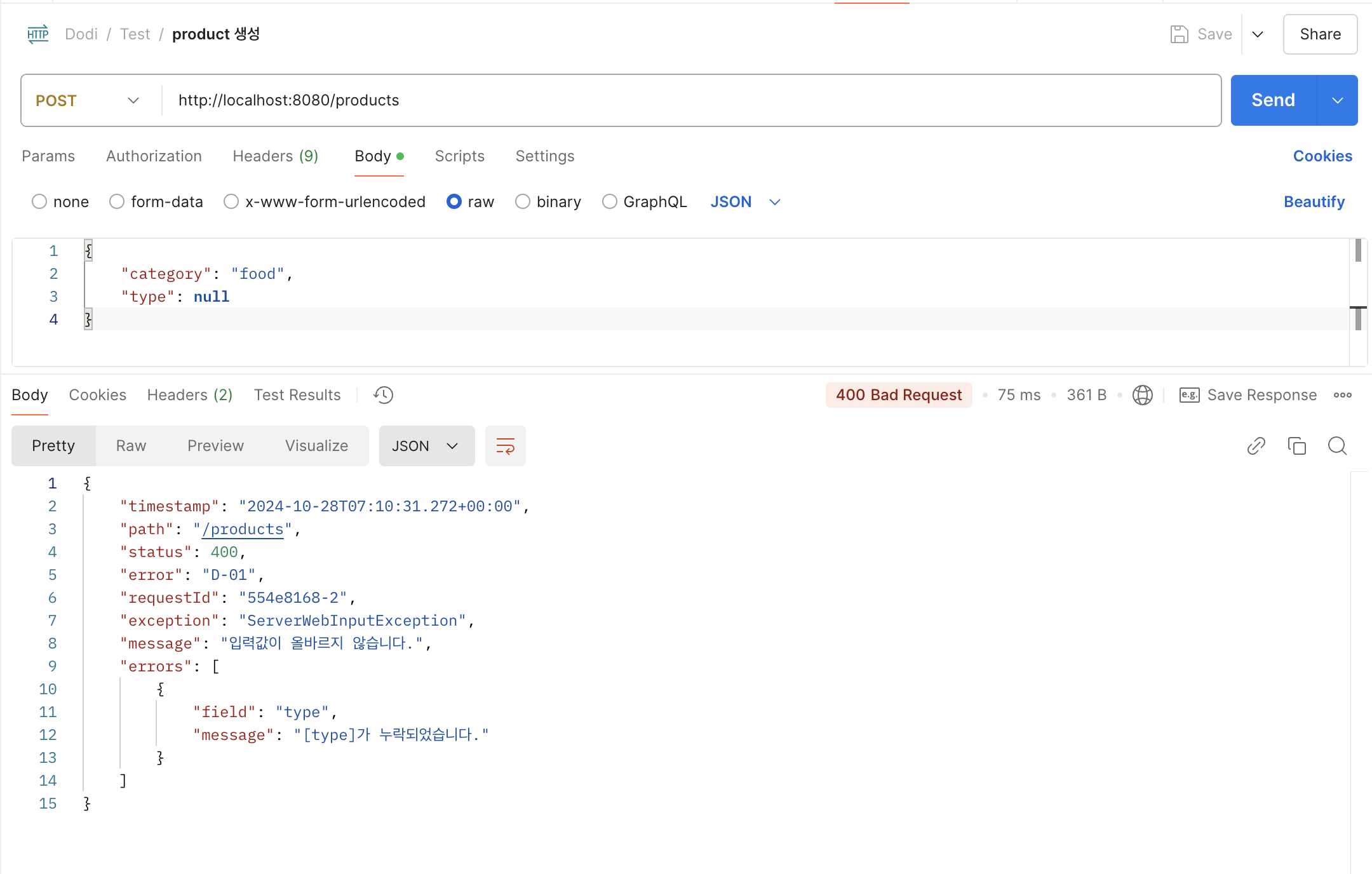Expand the Send button dropdown arrow
The height and width of the screenshot is (874, 1372).
[x=1337, y=100]
